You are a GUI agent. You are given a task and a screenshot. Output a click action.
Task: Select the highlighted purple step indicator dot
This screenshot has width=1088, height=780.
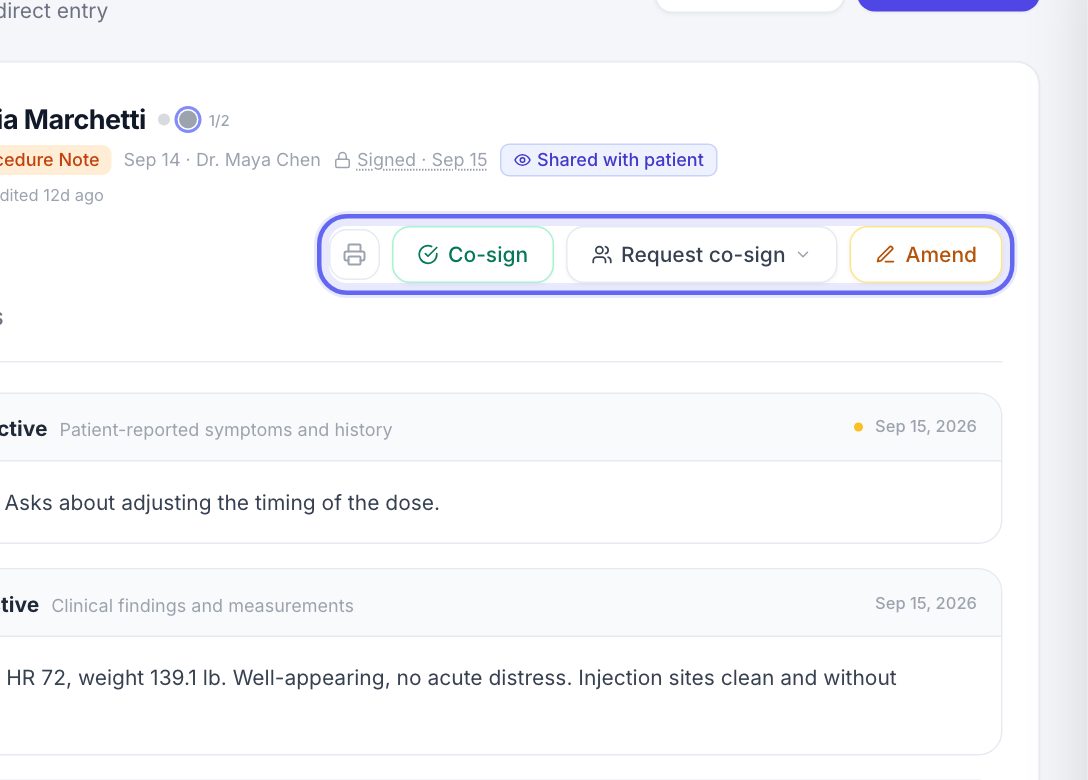click(187, 120)
